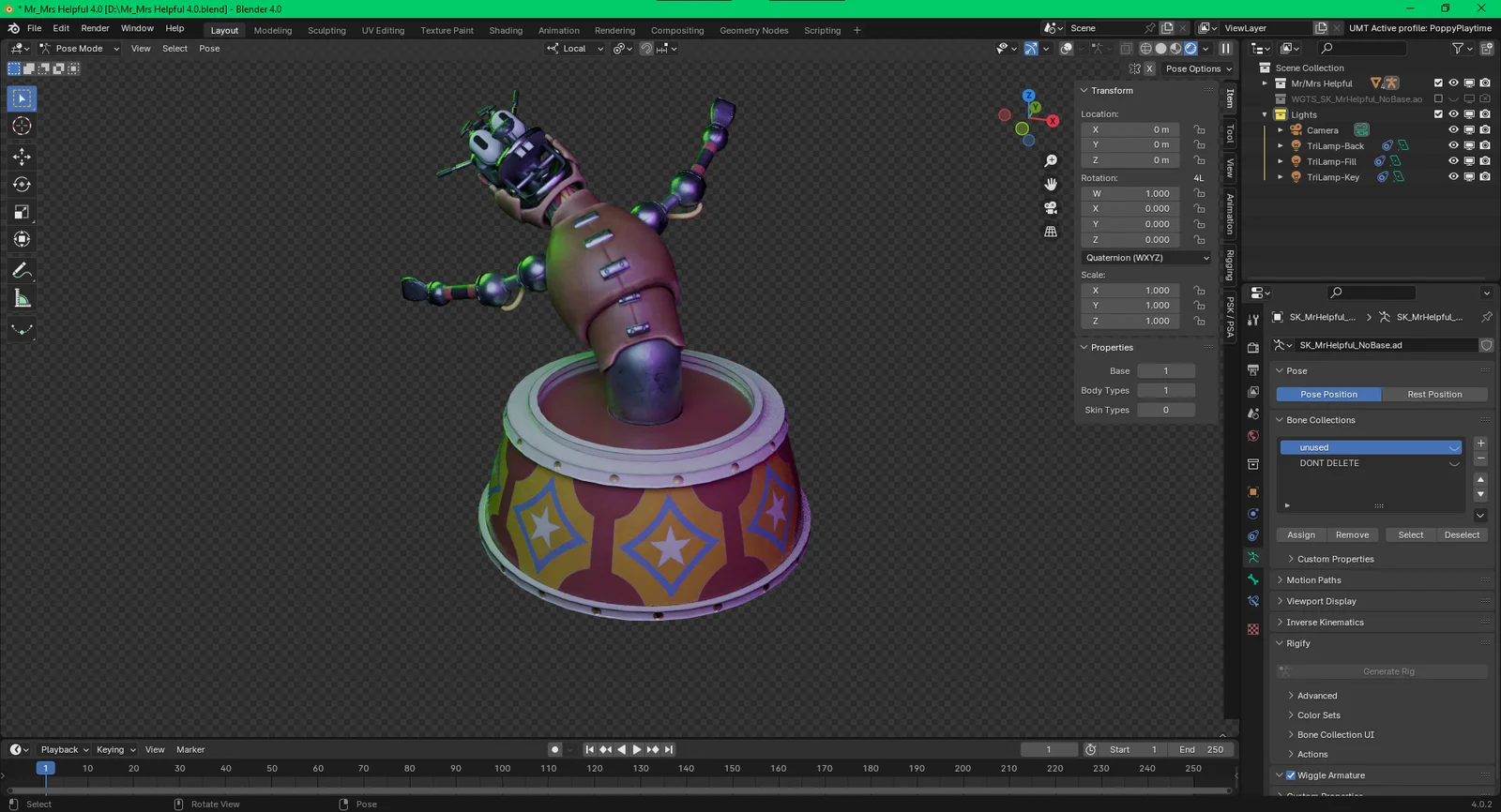Toggle Mr/Mrs Helpful collection checkbox
Screen dimensions: 1501x812
(x=1438, y=83)
